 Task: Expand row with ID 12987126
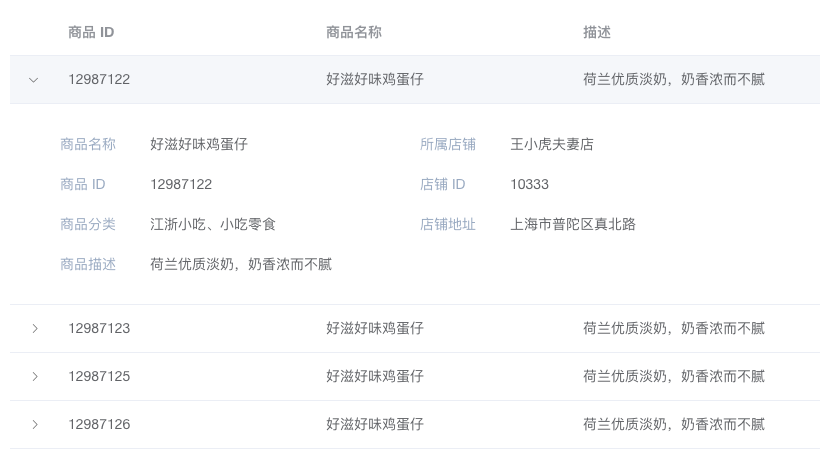[35, 424]
